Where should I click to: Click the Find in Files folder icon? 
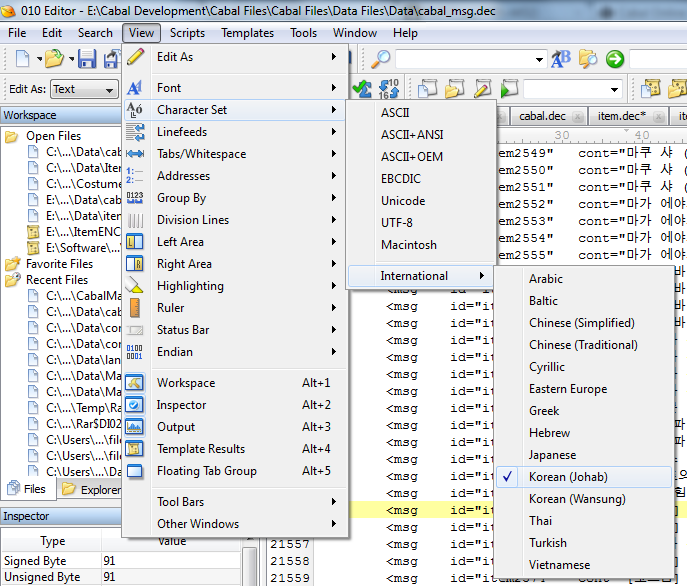tap(588, 59)
